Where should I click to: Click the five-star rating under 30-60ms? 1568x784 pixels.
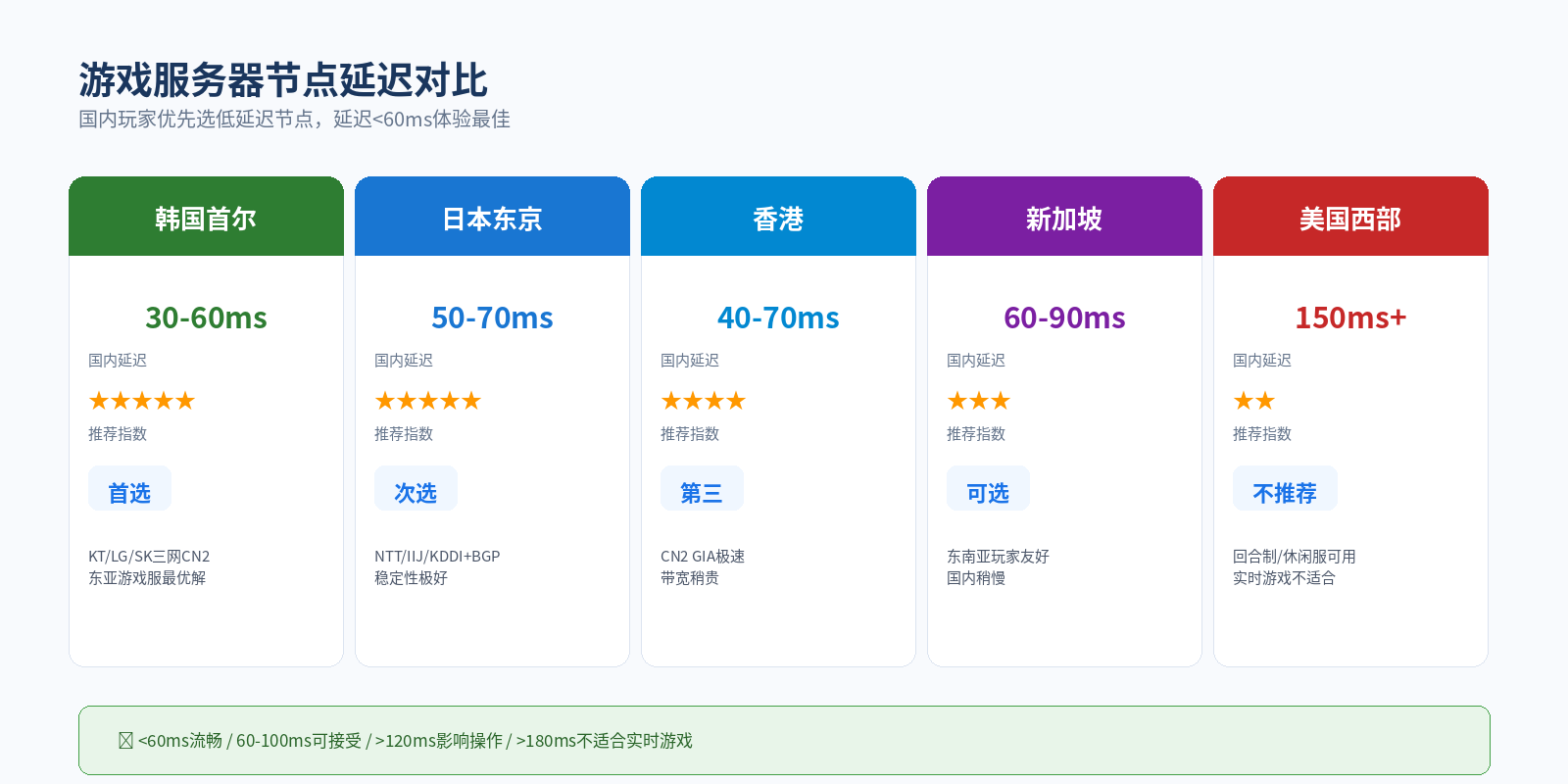click(142, 401)
